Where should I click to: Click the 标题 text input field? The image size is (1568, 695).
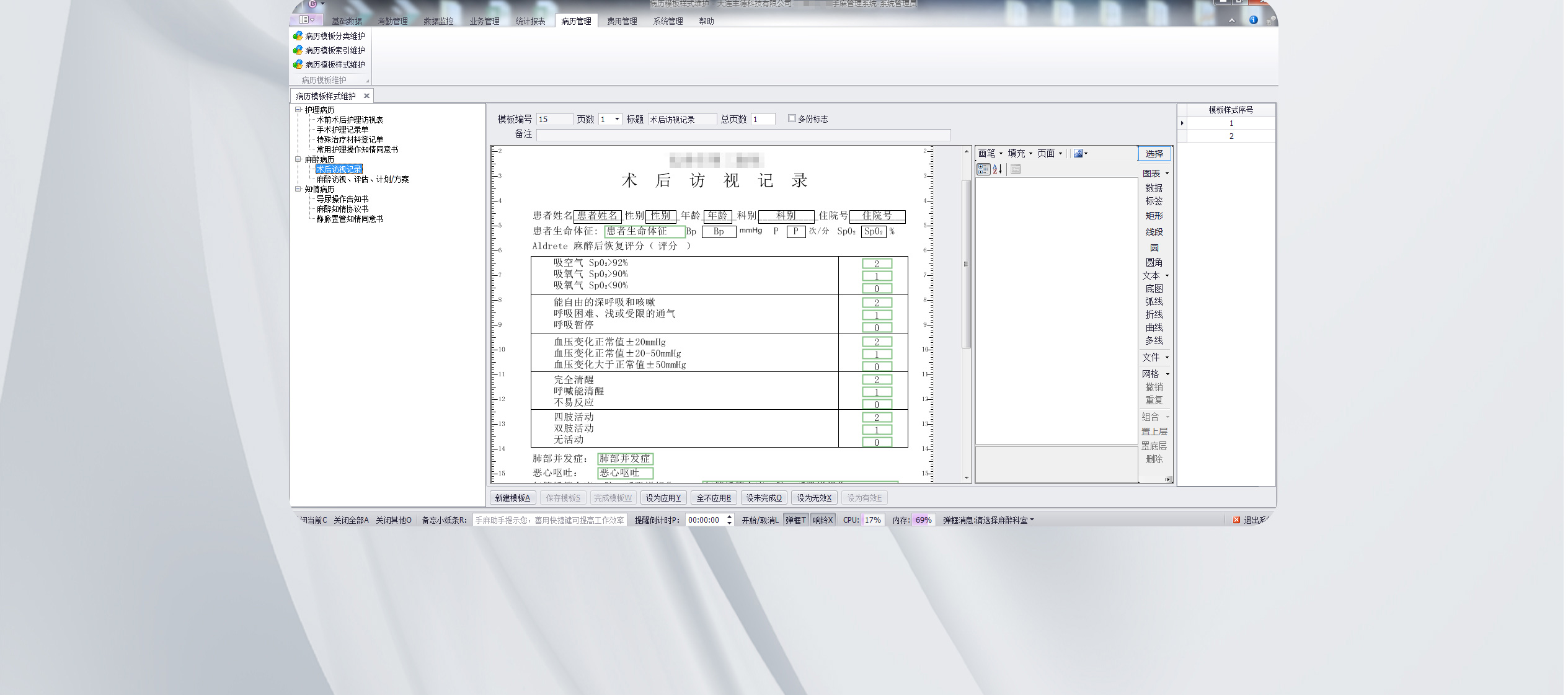tap(681, 119)
